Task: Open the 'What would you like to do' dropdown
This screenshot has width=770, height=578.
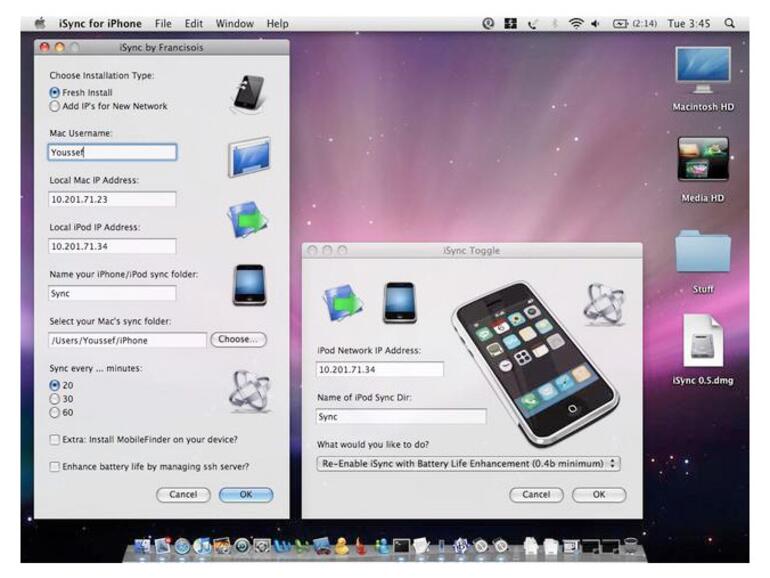Action: tap(468, 464)
